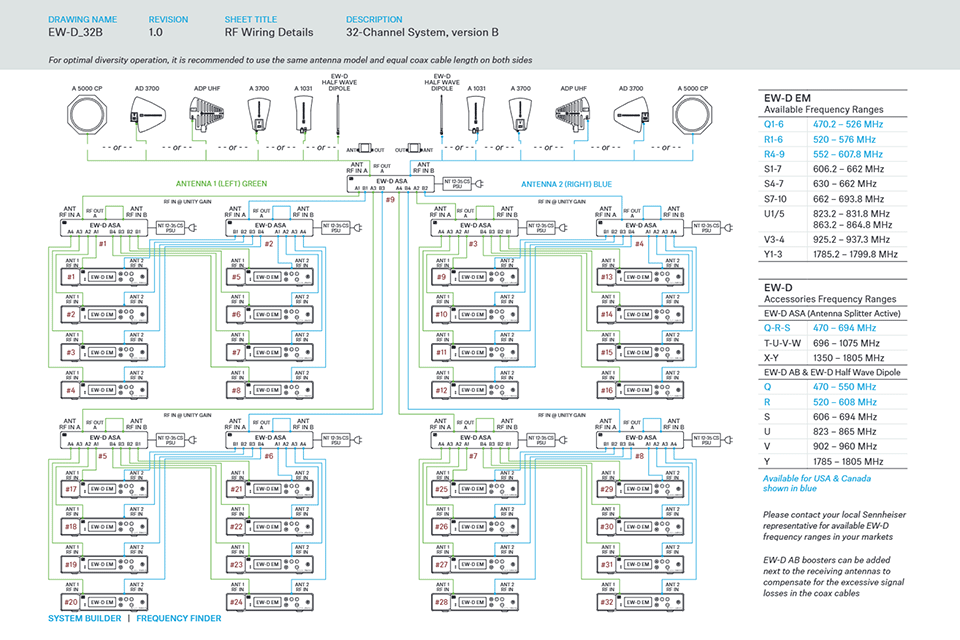The width and height of the screenshot is (960, 640).
Task: Select the EW-D ASA splitter labeled #6
Action: point(270,440)
